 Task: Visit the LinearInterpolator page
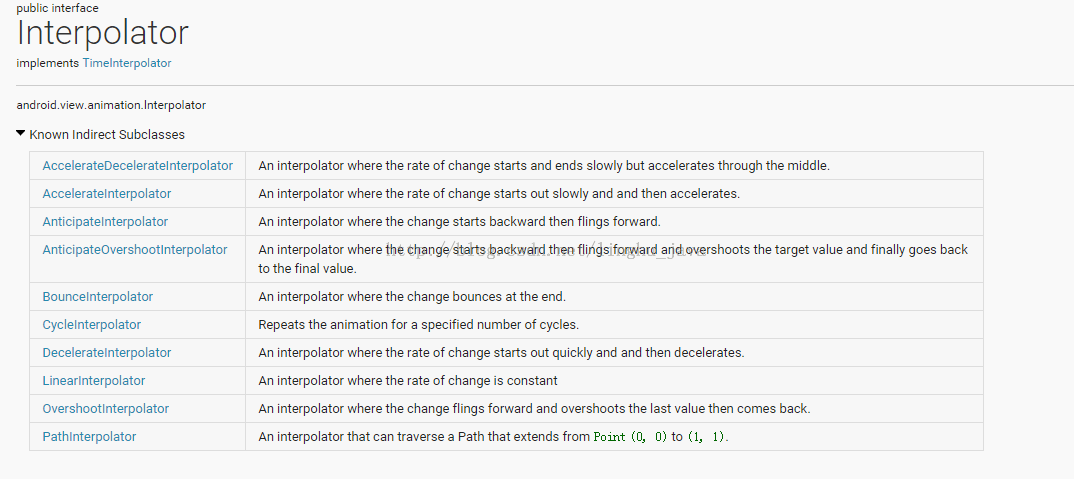pos(93,381)
